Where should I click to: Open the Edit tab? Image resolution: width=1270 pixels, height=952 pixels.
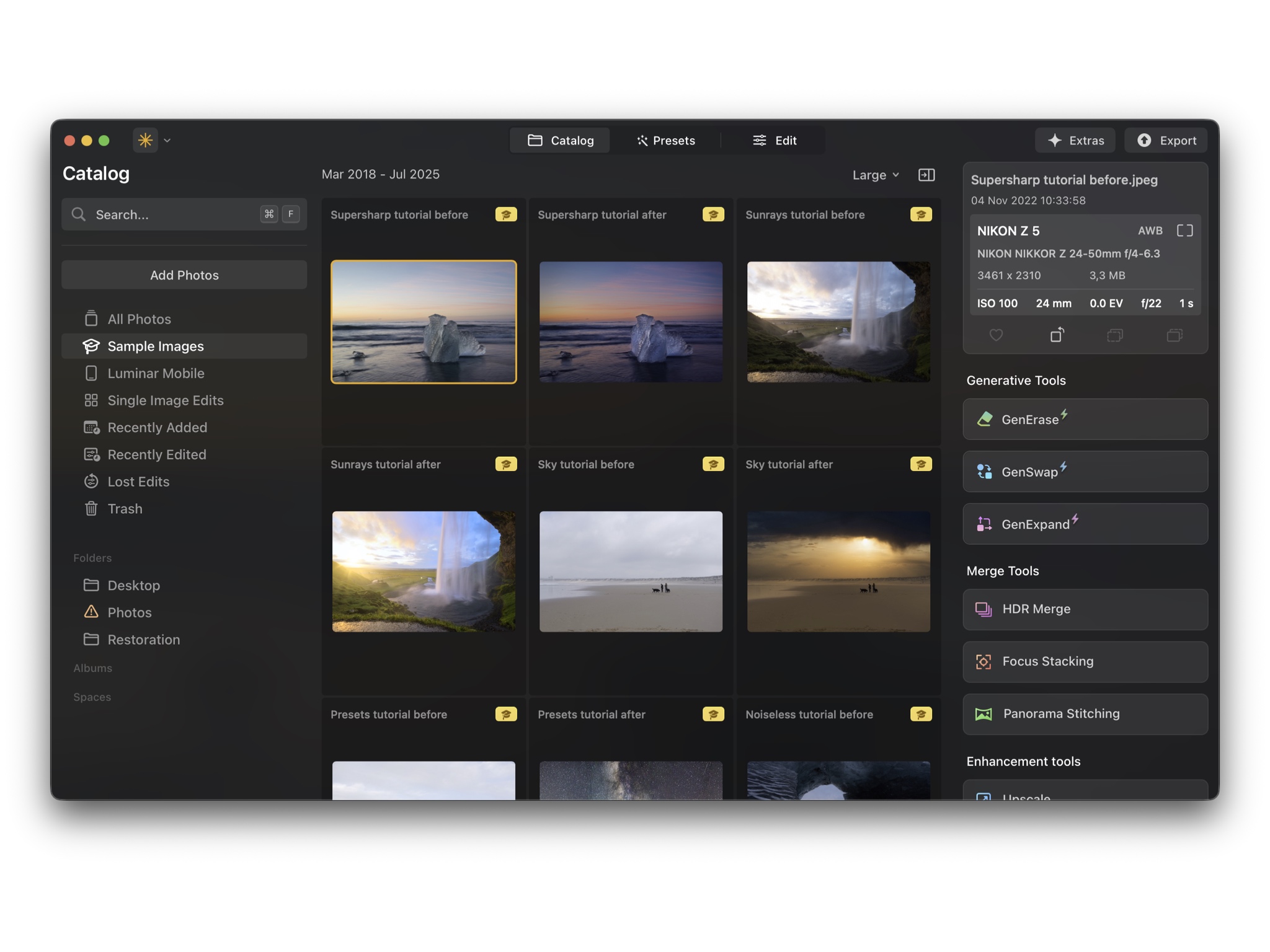tap(775, 140)
